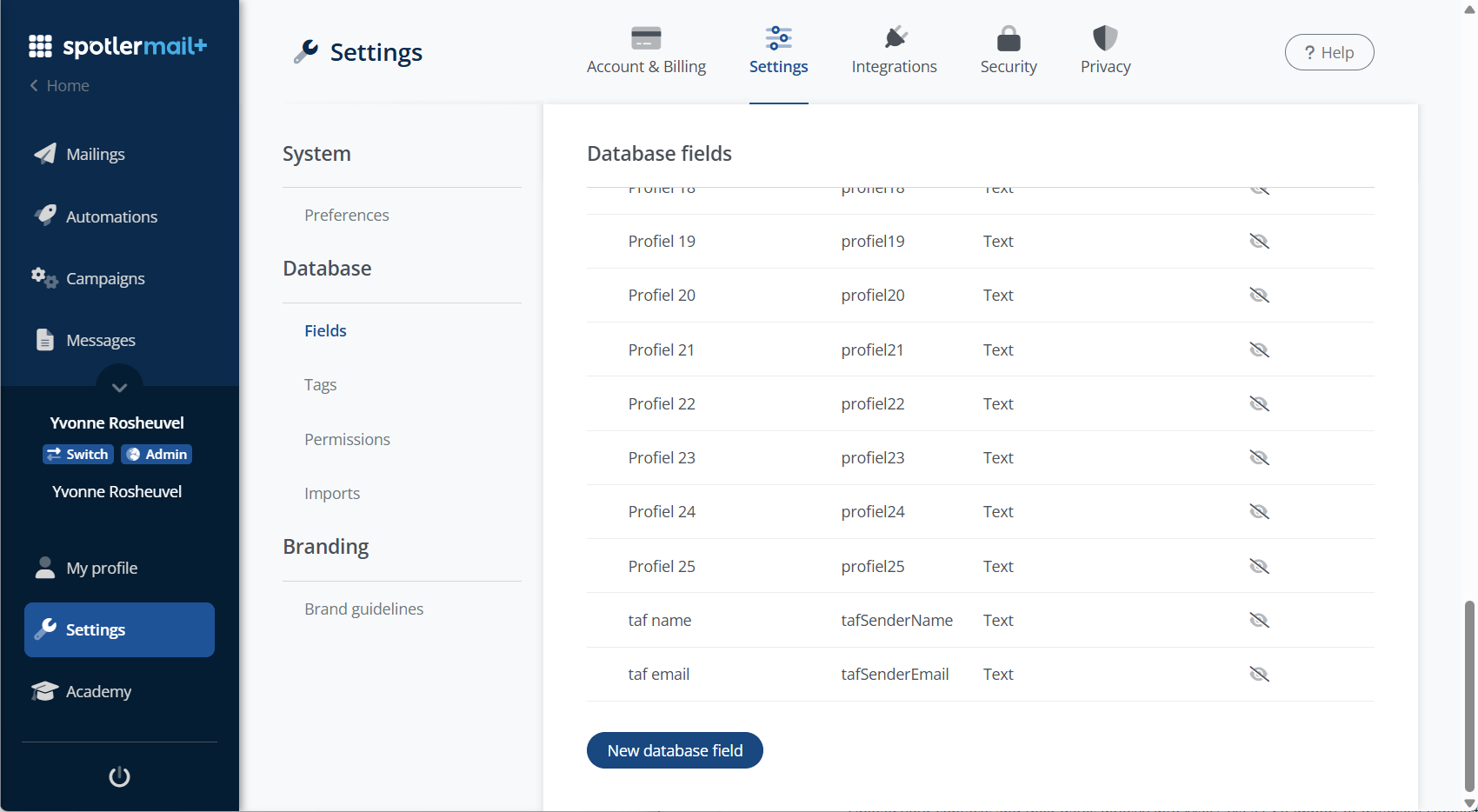The height and width of the screenshot is (812, 1478).
Task: Go back using the Home chevron link
Action: [x=59, y=85]
